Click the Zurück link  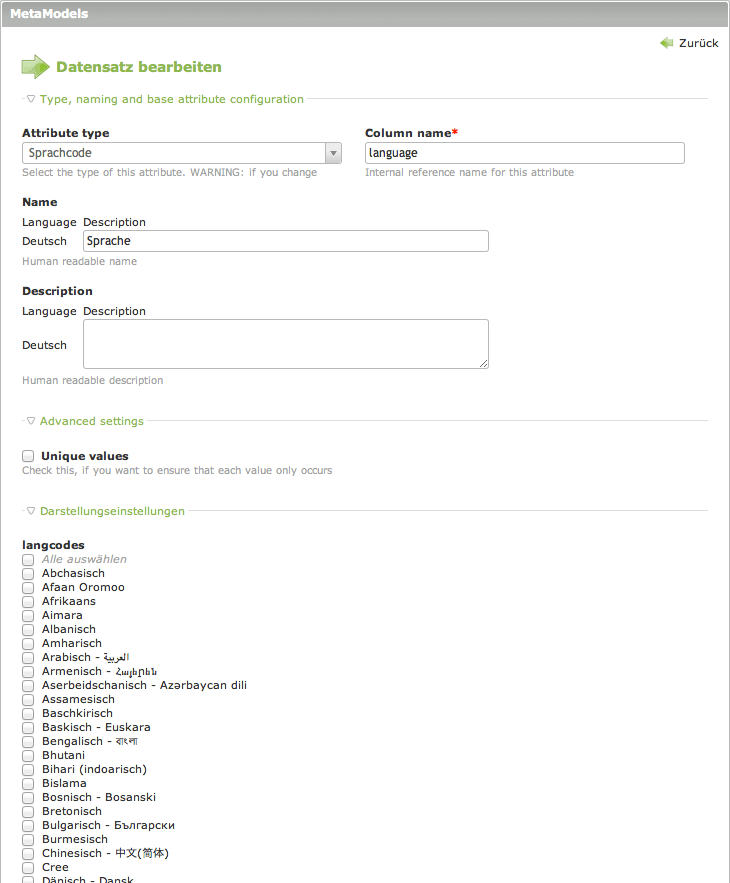[698, 43]
